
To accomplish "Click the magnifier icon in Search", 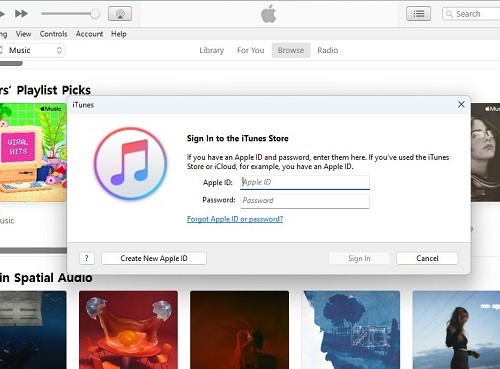I will pos(449,14).
